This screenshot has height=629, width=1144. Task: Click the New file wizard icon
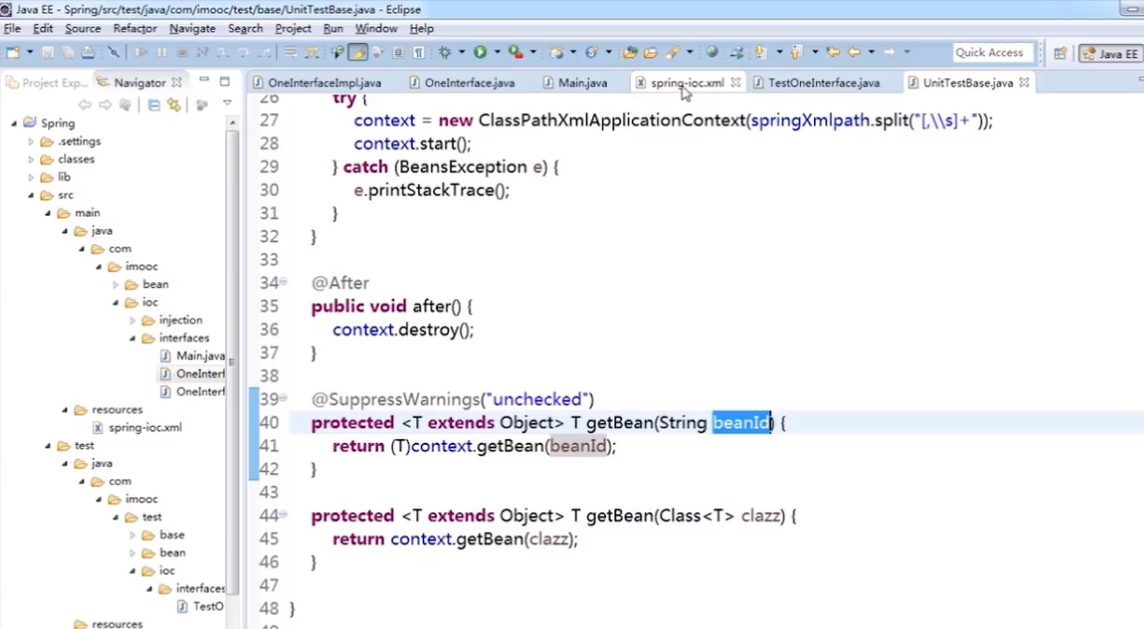[x=13, y=52]
